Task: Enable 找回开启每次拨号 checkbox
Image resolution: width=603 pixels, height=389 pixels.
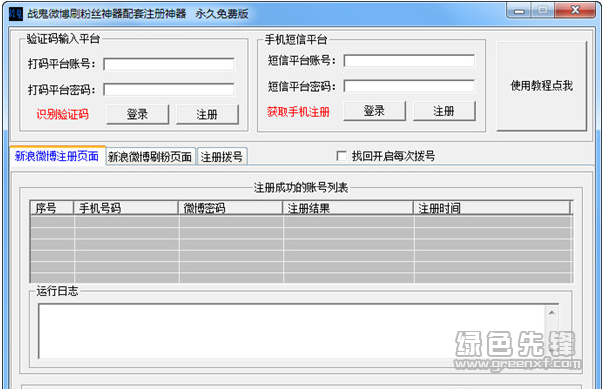Action: pos(341,156)
